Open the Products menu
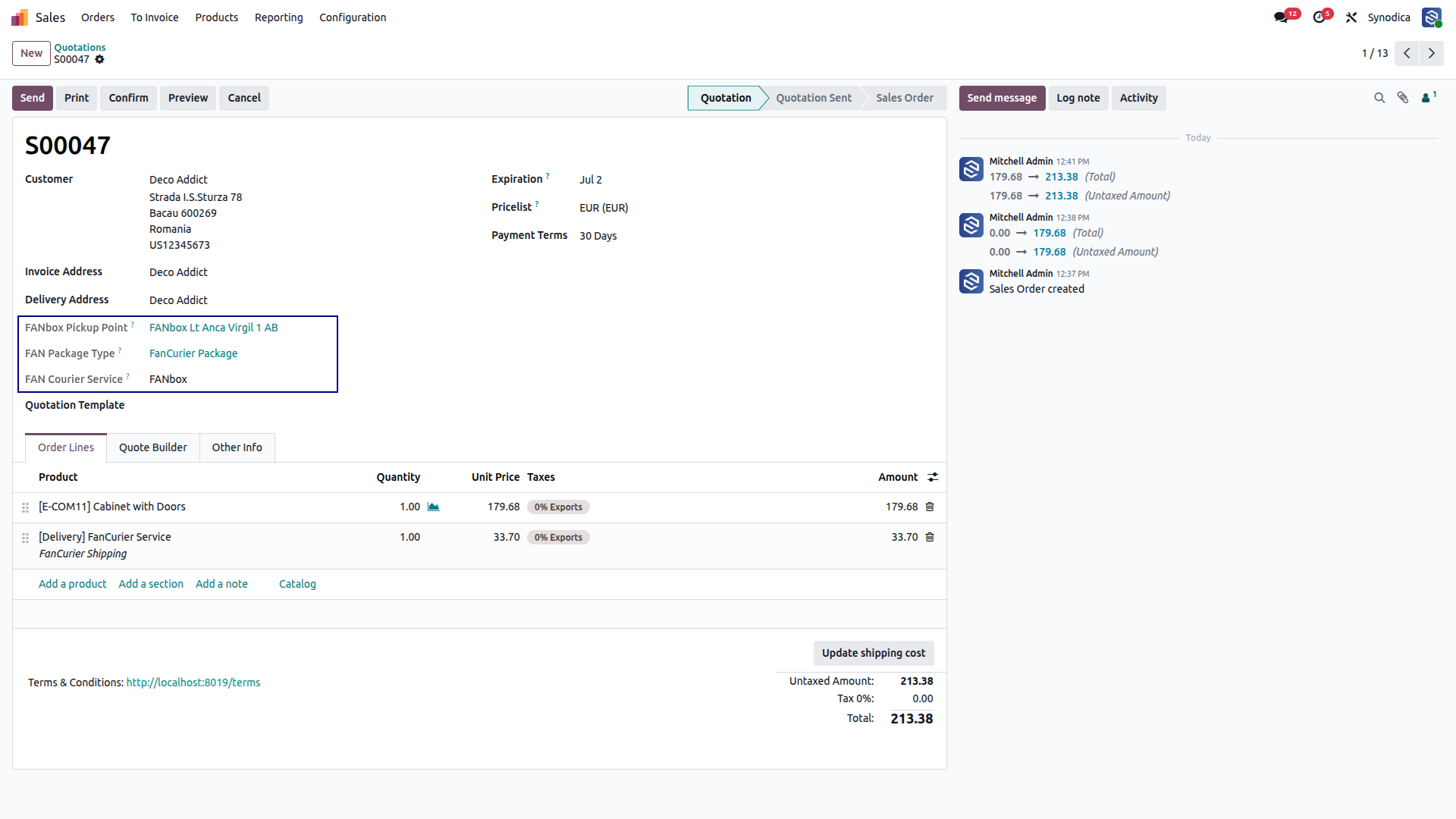The width and height of the screenshot is (1456, 819). point(217,17)
